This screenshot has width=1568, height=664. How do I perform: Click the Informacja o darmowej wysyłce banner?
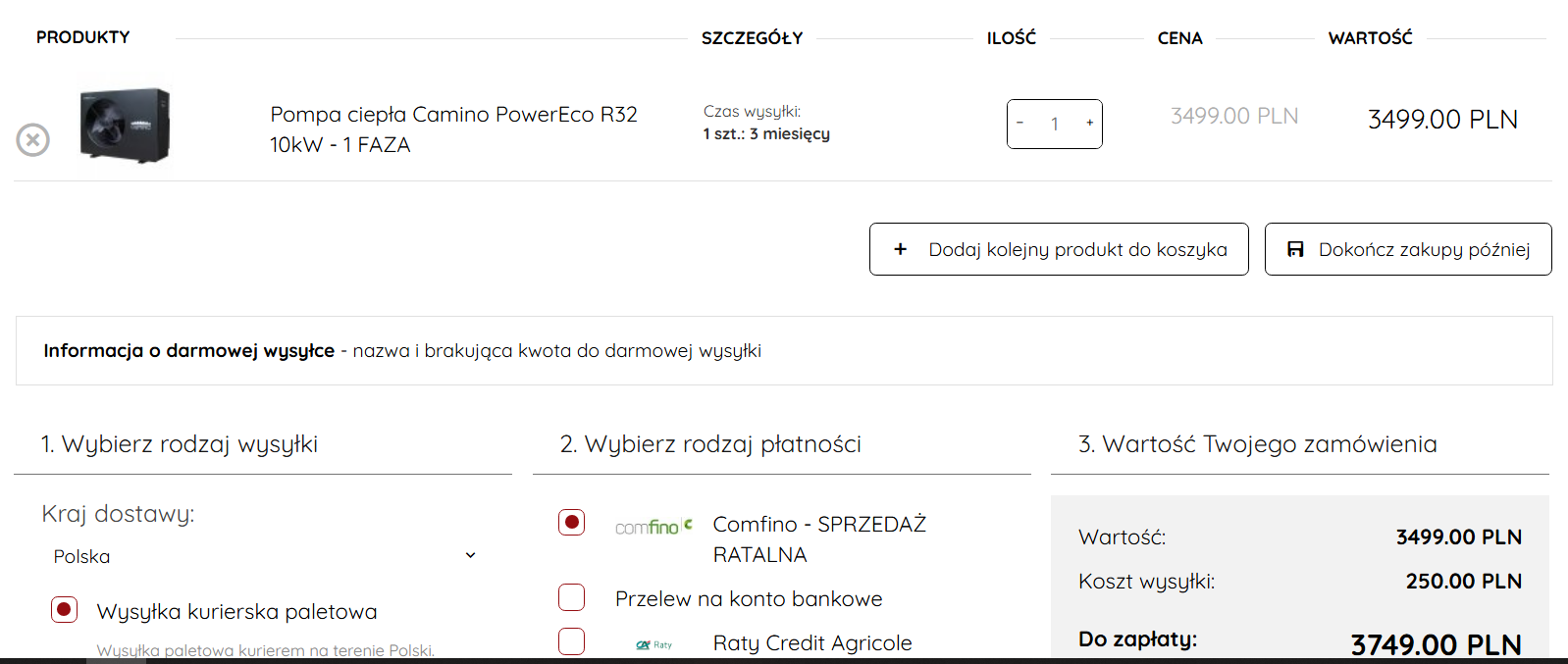point(783,350)
